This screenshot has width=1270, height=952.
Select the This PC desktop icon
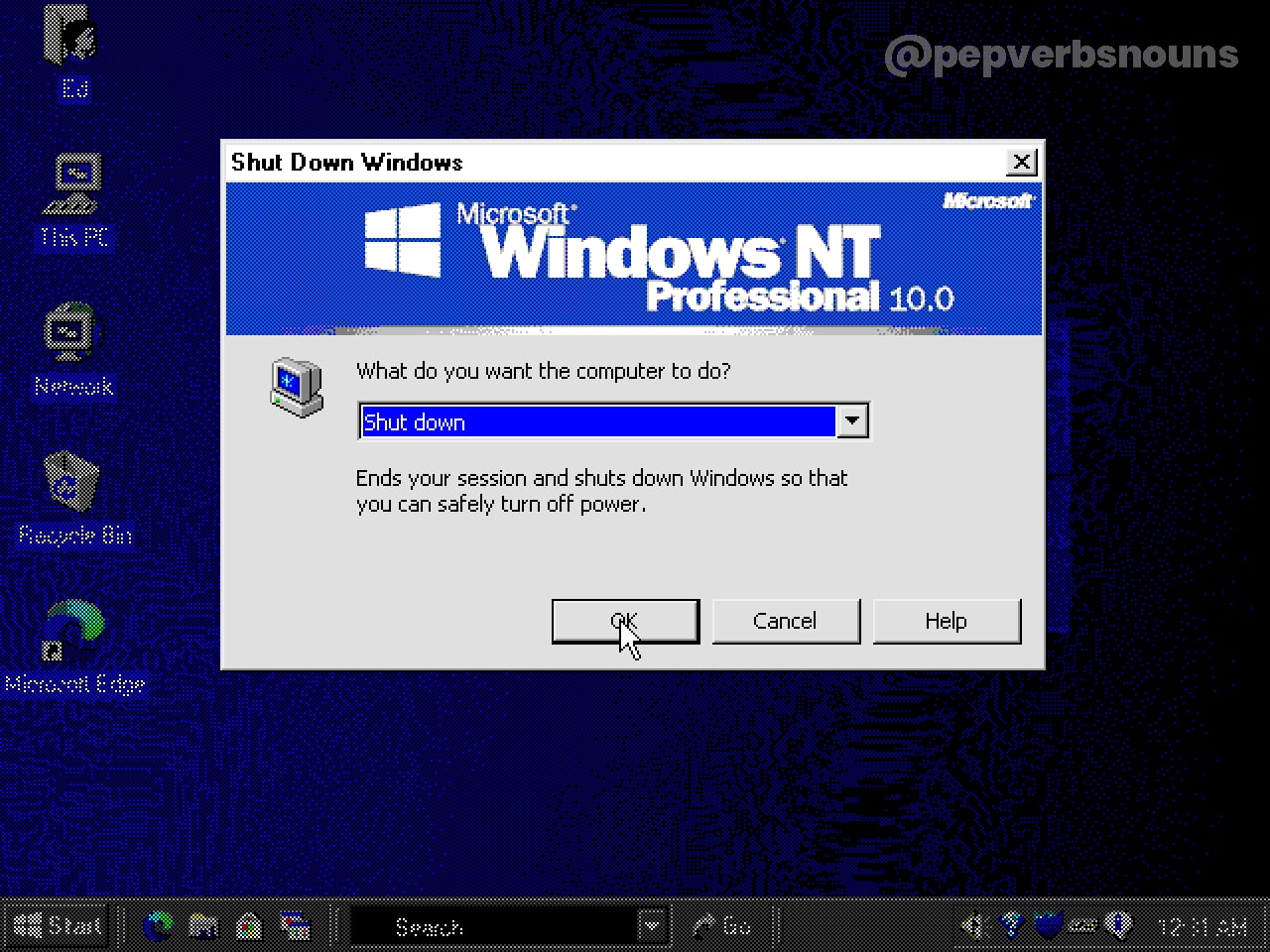click(x=73, y=201)
